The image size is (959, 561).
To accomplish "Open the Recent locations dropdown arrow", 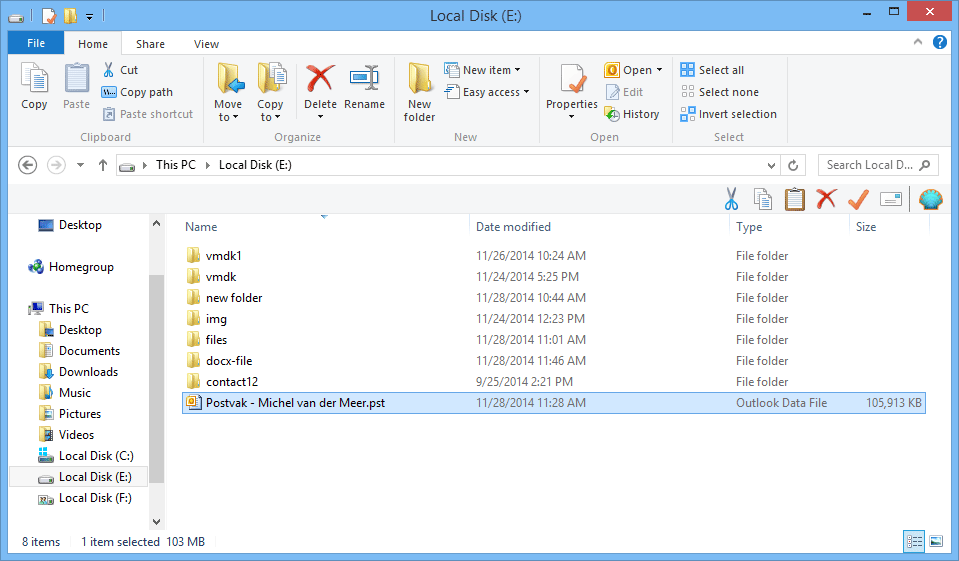I will point(80,165).
